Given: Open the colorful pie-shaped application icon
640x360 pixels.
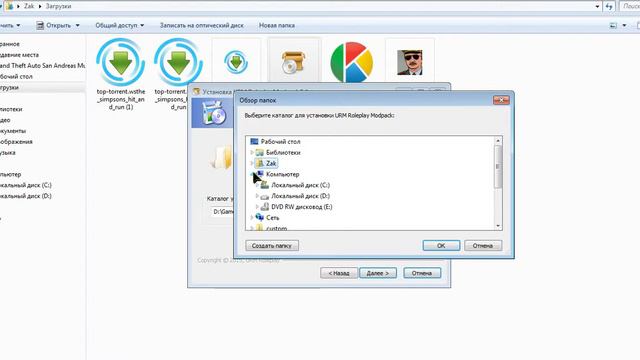Looking at the screenshot, I should [351, 62].
